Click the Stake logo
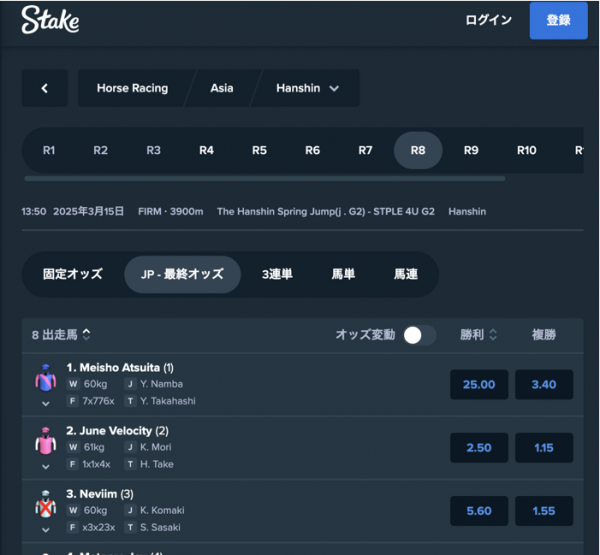Image resolution: width=600 pixels, height=555 pixels. tap(50, 20)
